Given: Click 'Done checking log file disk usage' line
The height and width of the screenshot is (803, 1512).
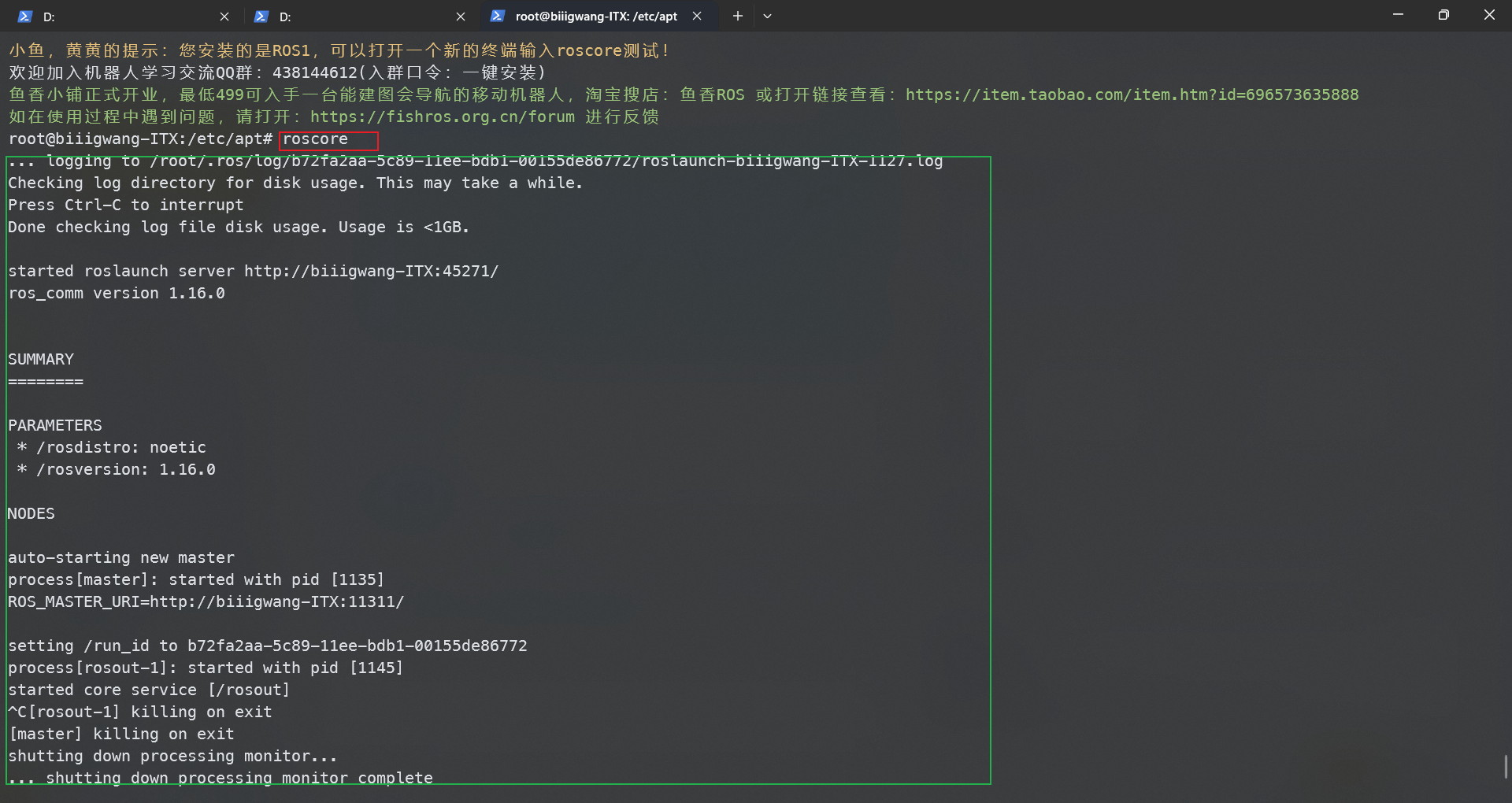Looking at the screenshot, I should point(239,227).
